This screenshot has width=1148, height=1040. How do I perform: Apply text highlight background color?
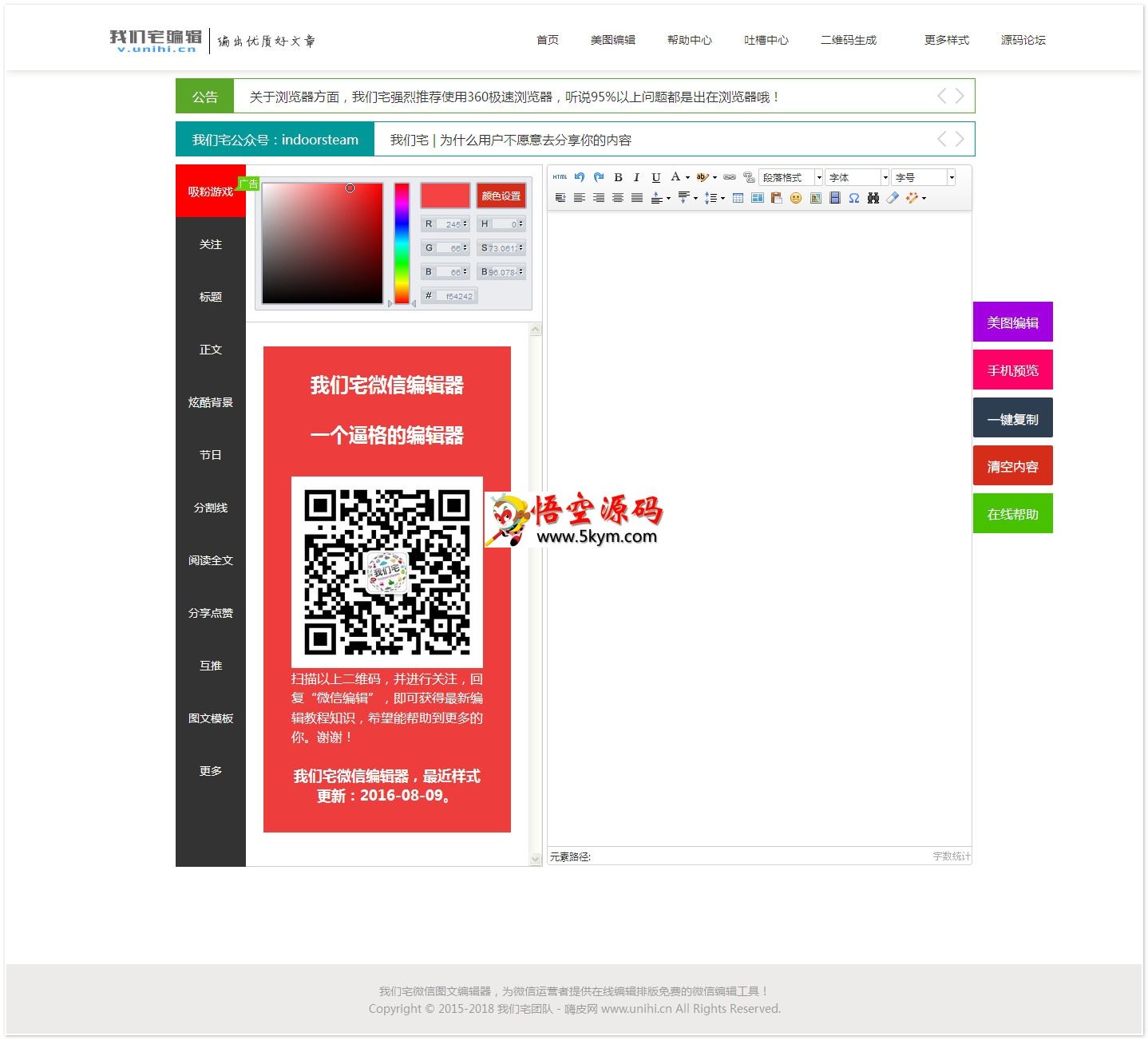[703, 177]
